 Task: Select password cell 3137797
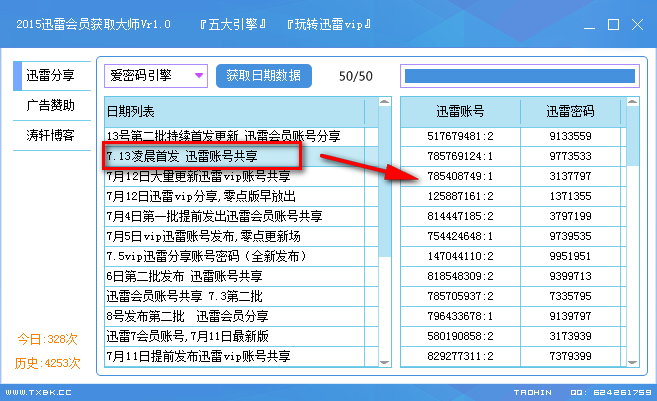point(570,176)
